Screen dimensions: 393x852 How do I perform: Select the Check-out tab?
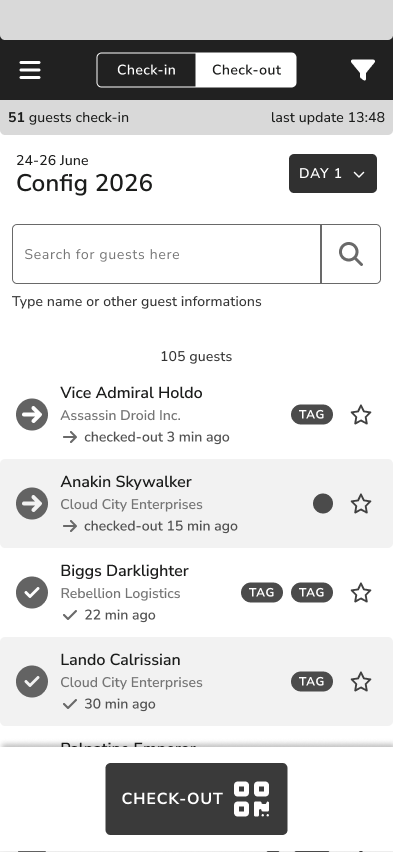[x=246, y=70]
